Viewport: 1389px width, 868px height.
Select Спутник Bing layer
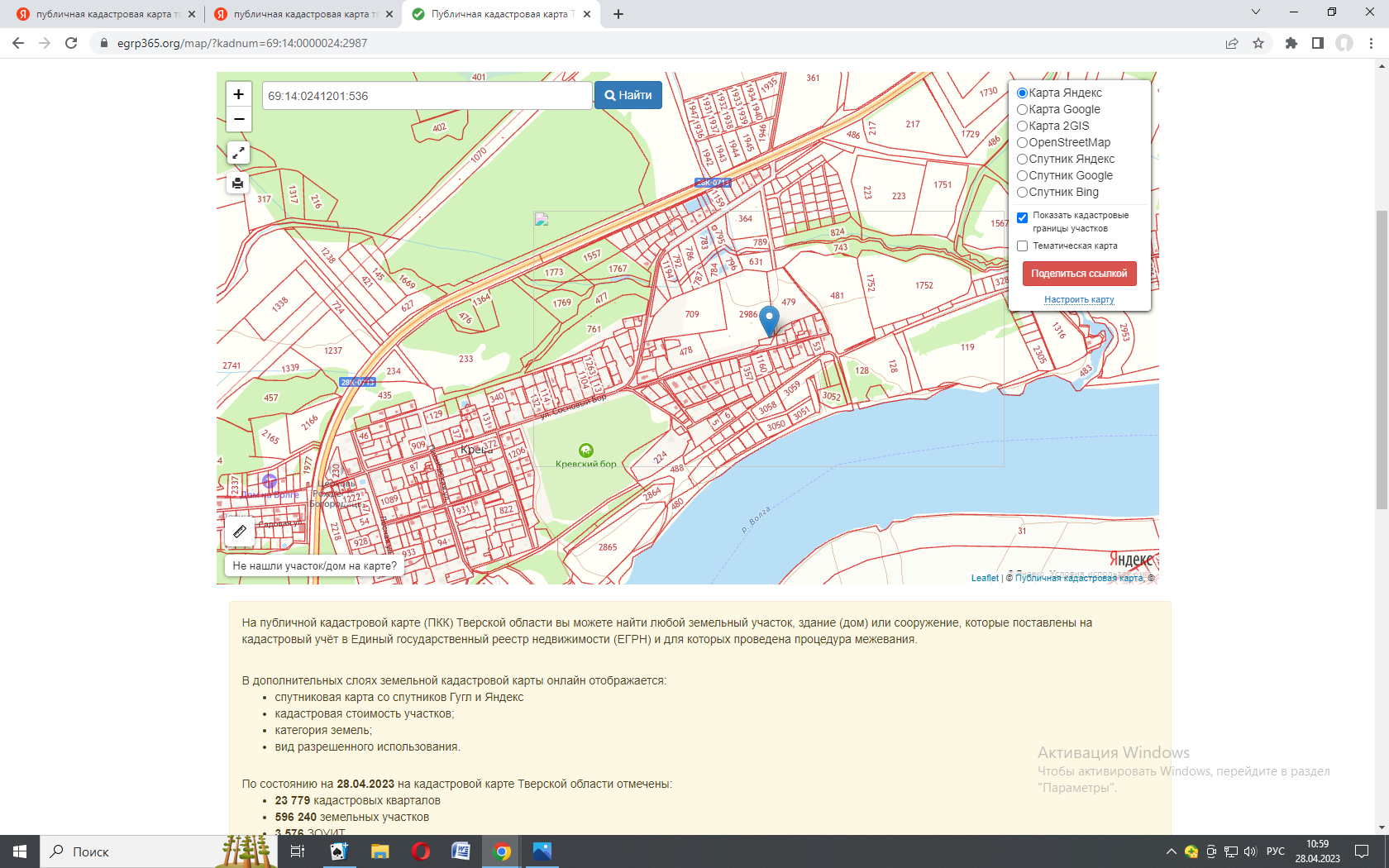(1022, 192)
